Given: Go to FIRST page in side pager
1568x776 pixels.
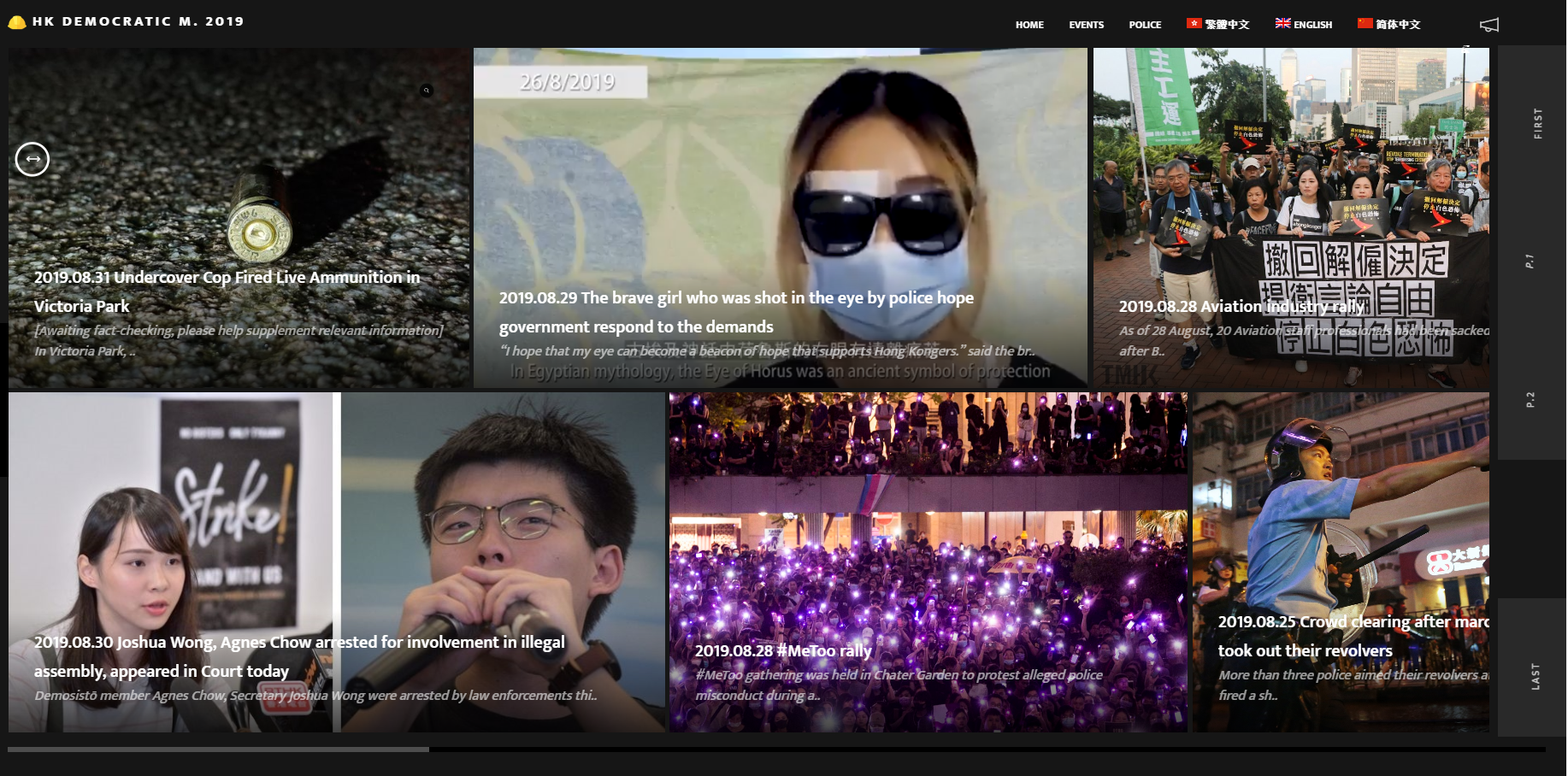Looking at the screenshot, I should [x=1537, y=123].
